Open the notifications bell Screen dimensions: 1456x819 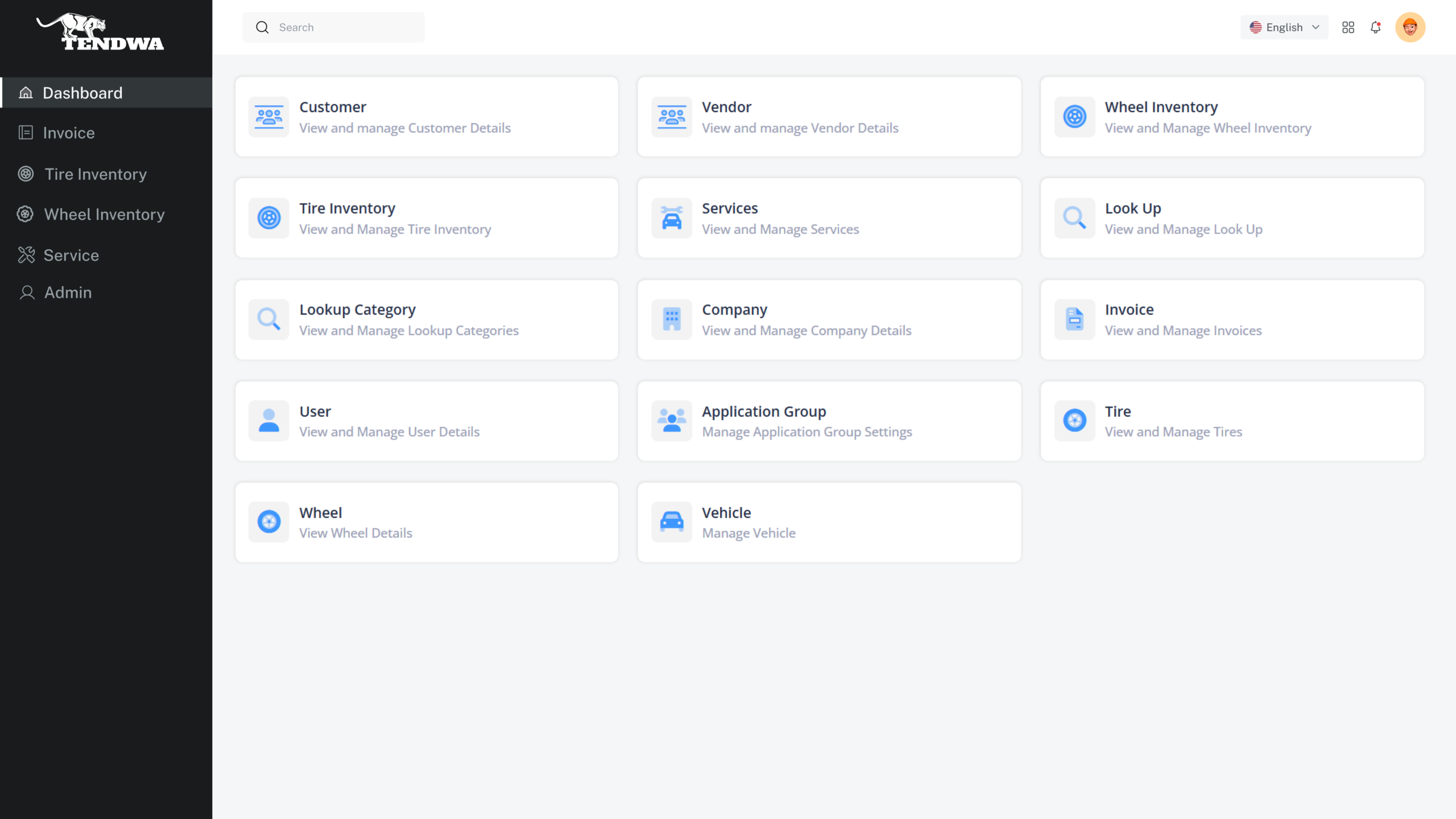coord(1376,27)
